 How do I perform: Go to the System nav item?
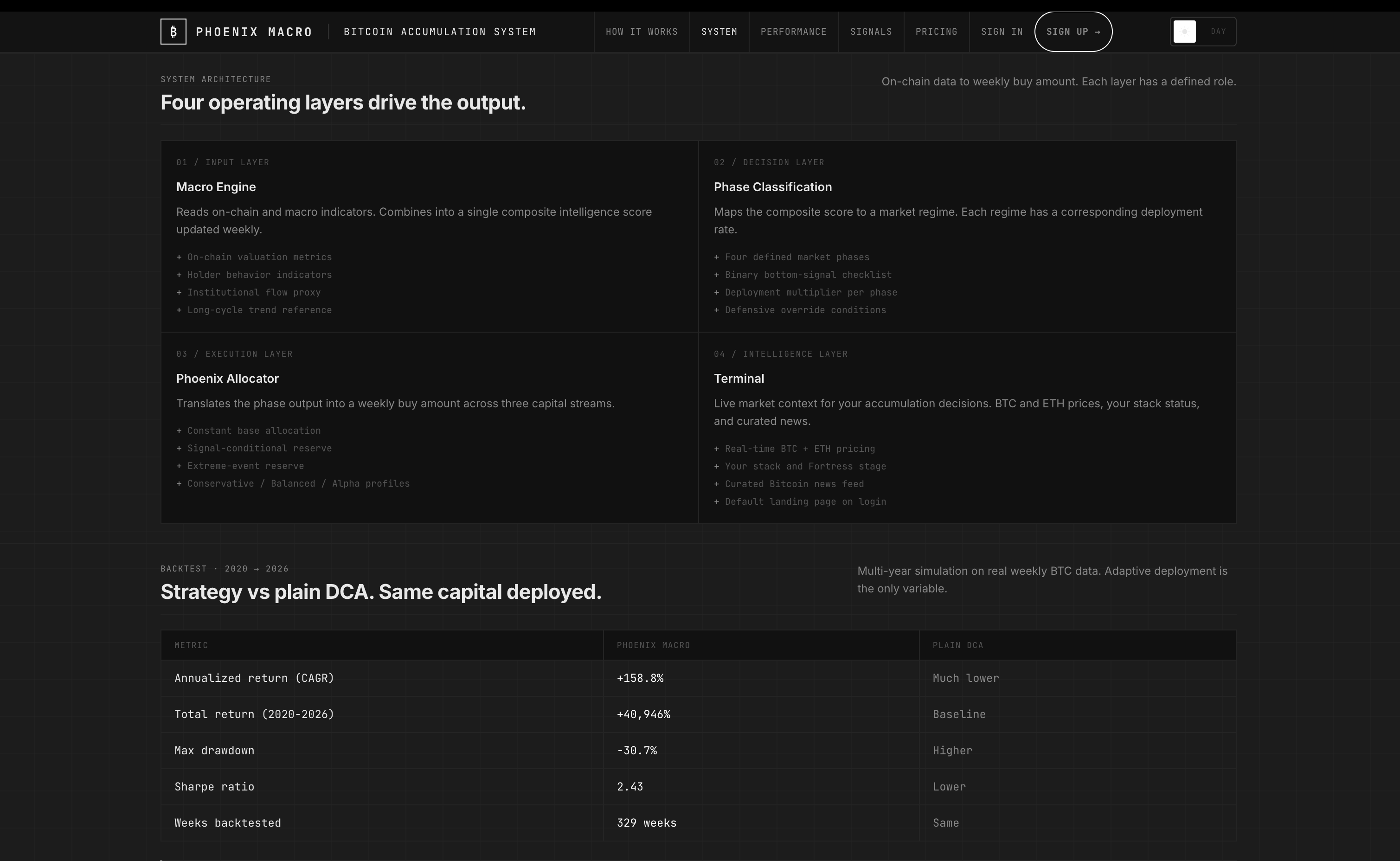point(719,32)
